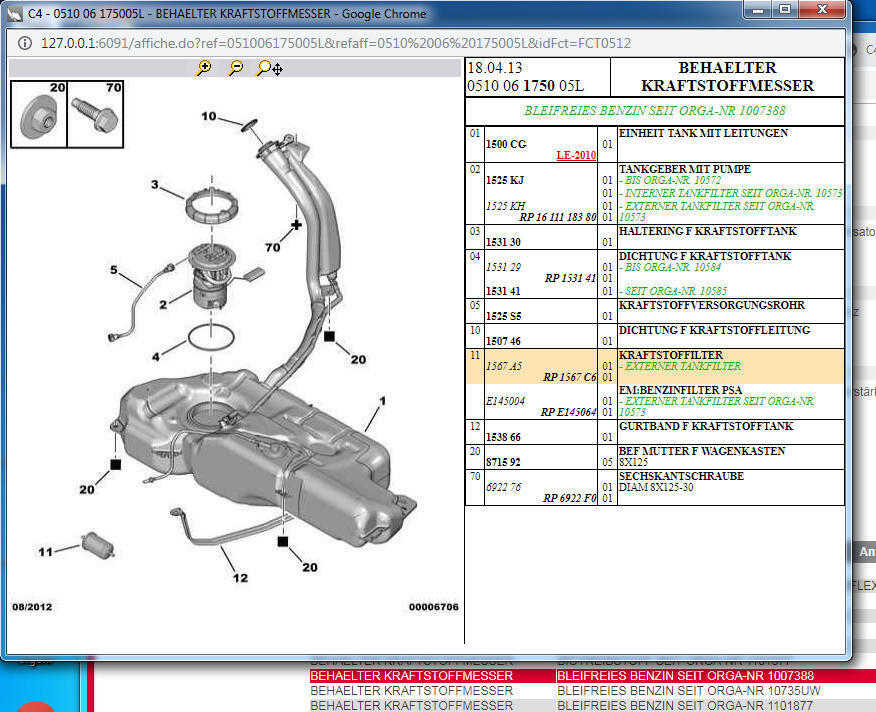Screen dimensions: 876x712
Task: Click part number 6922 76
Action: coord(503,487)
